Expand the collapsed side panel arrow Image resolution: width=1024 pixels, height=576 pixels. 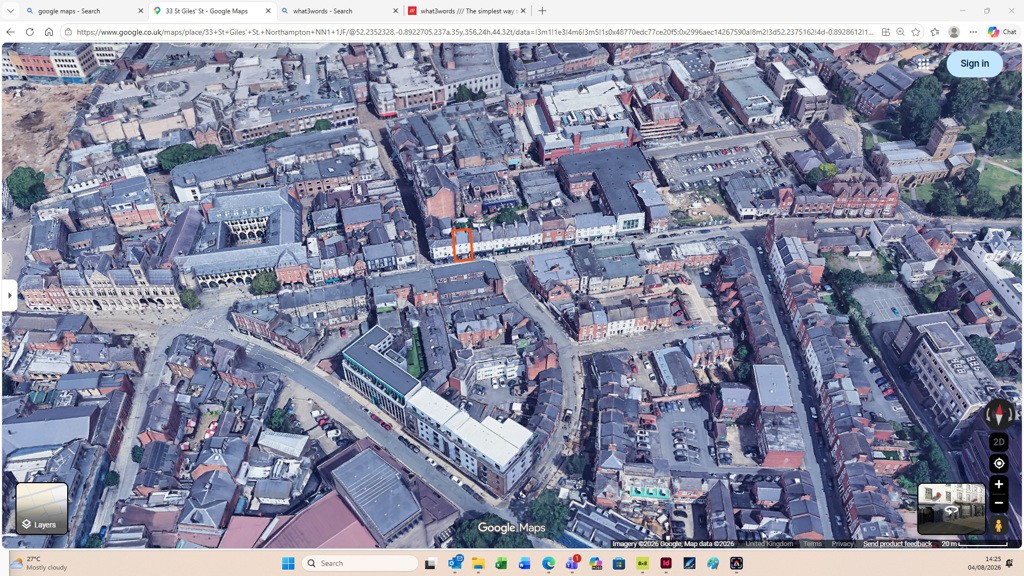[9, 295]
